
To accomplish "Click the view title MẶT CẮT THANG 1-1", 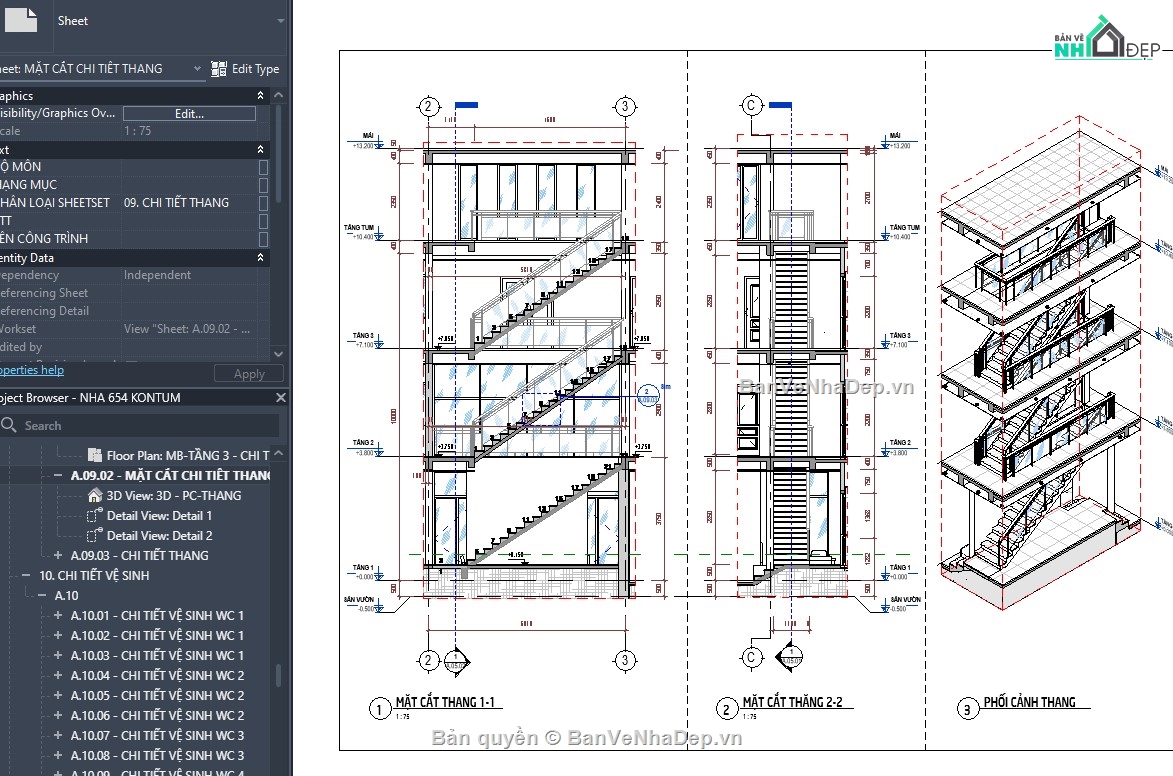I will tap(444, 702).
